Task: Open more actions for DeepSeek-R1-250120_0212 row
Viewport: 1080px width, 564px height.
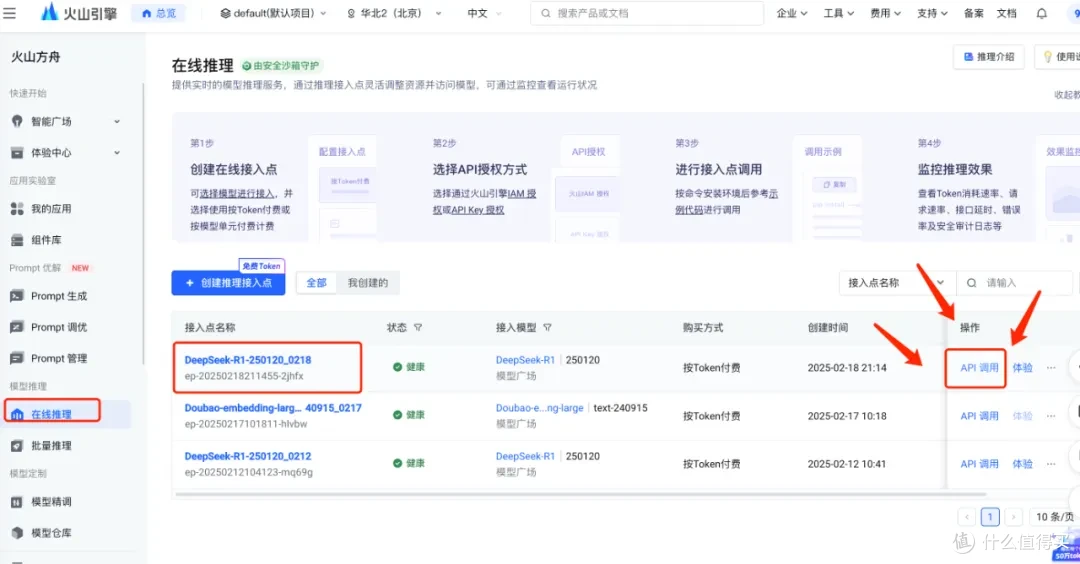Action: click(1050, 464)
